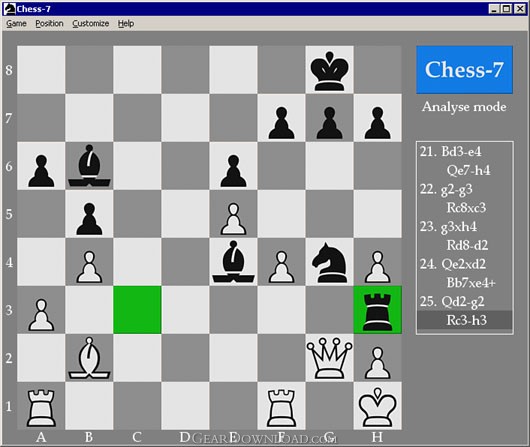Screen dimensions: 530x447
Task: Maximize the Chess-7 window
Action: tap(507, 9)
